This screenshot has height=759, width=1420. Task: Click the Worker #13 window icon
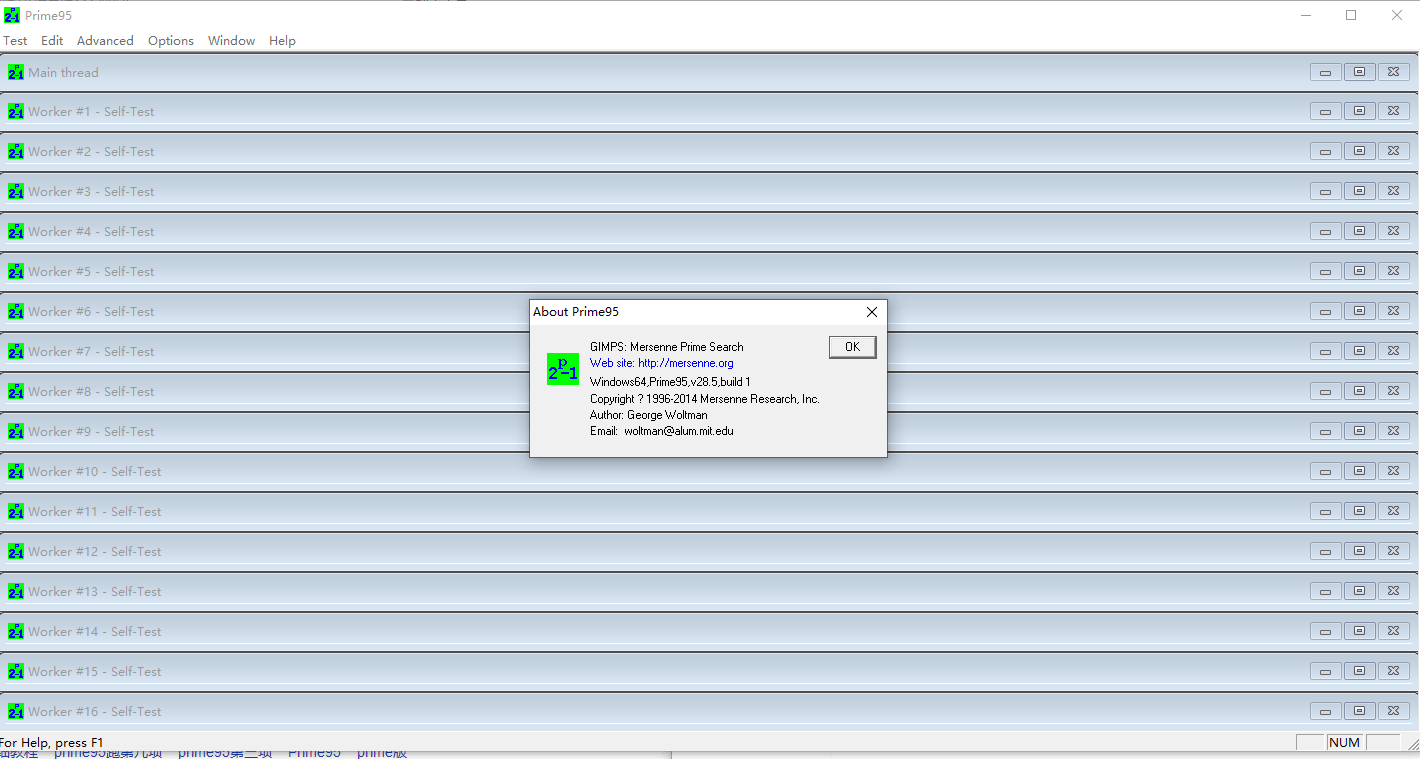point(15,591)
